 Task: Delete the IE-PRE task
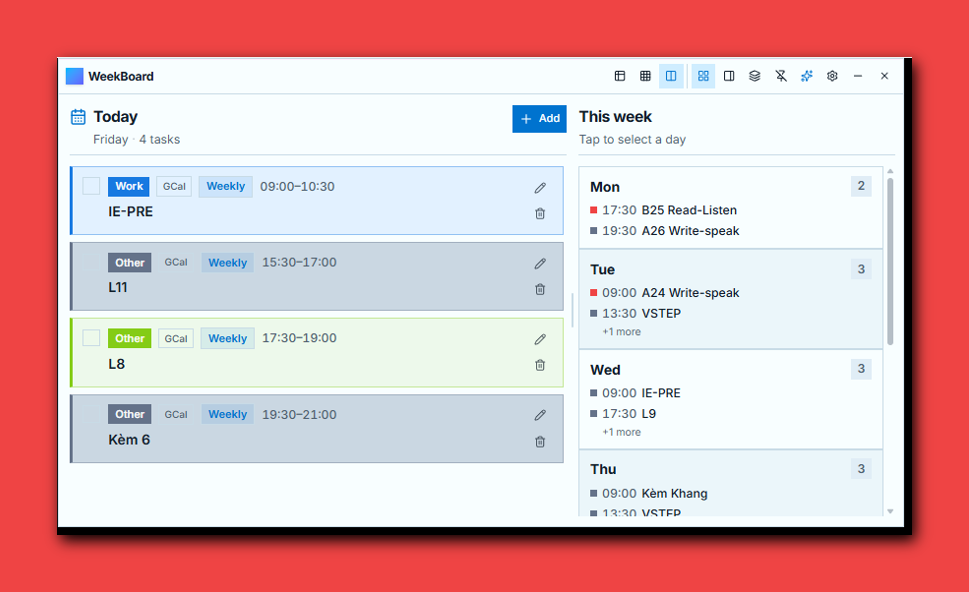tap(540, 213)
